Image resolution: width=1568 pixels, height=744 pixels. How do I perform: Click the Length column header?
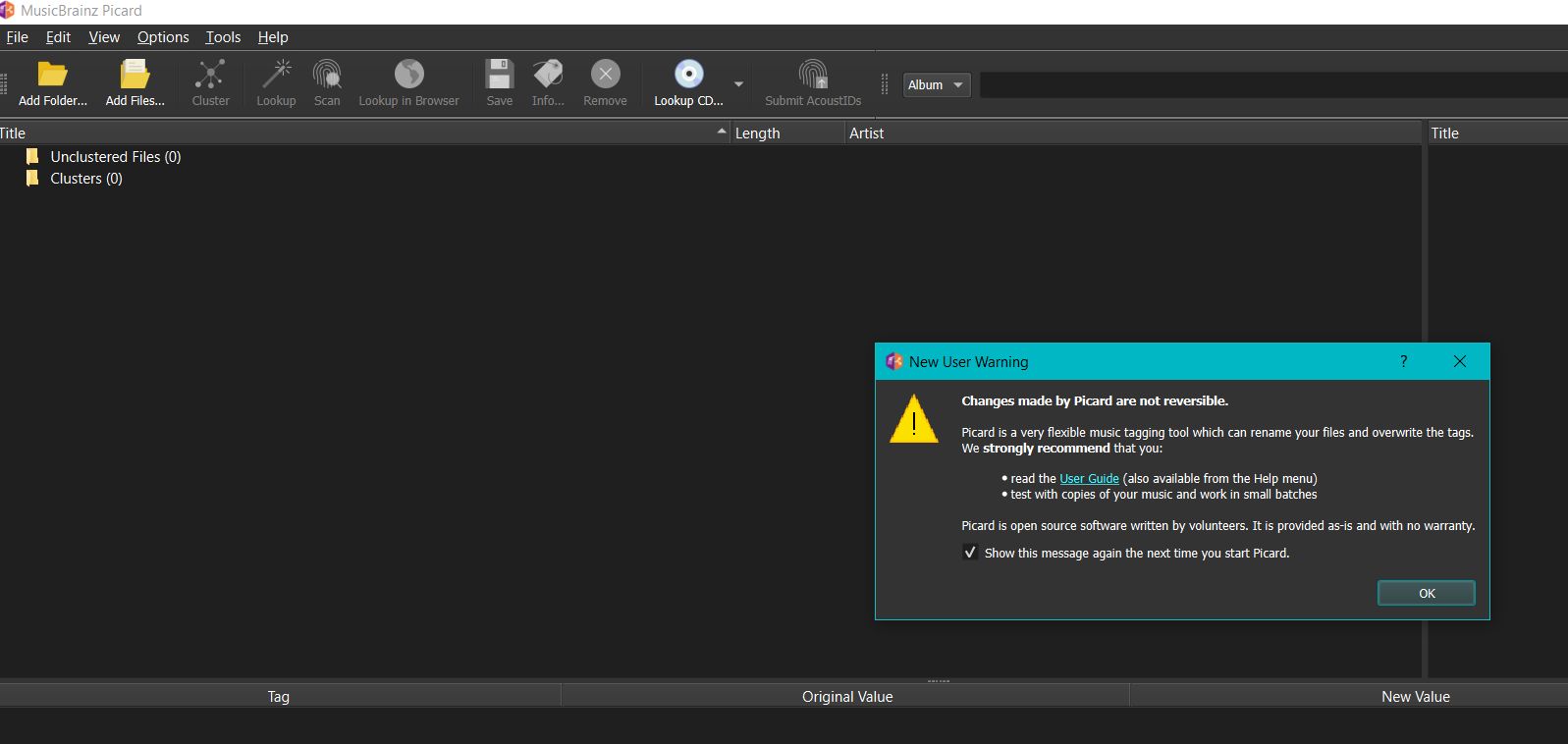click(787, 133)
